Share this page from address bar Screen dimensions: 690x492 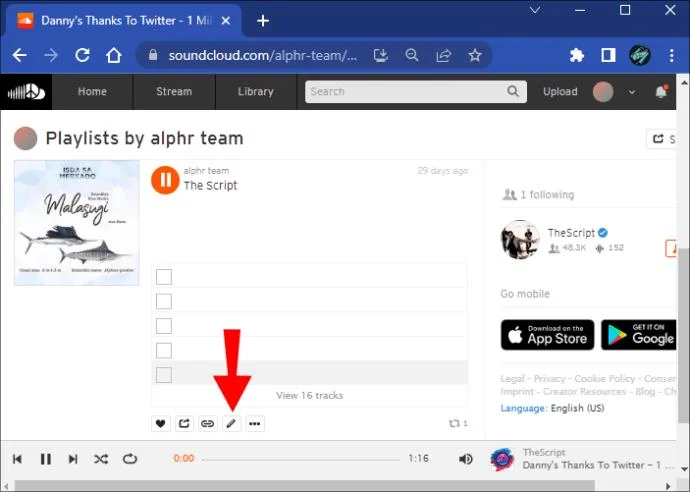pyautogui.click(x=444, y=55)
